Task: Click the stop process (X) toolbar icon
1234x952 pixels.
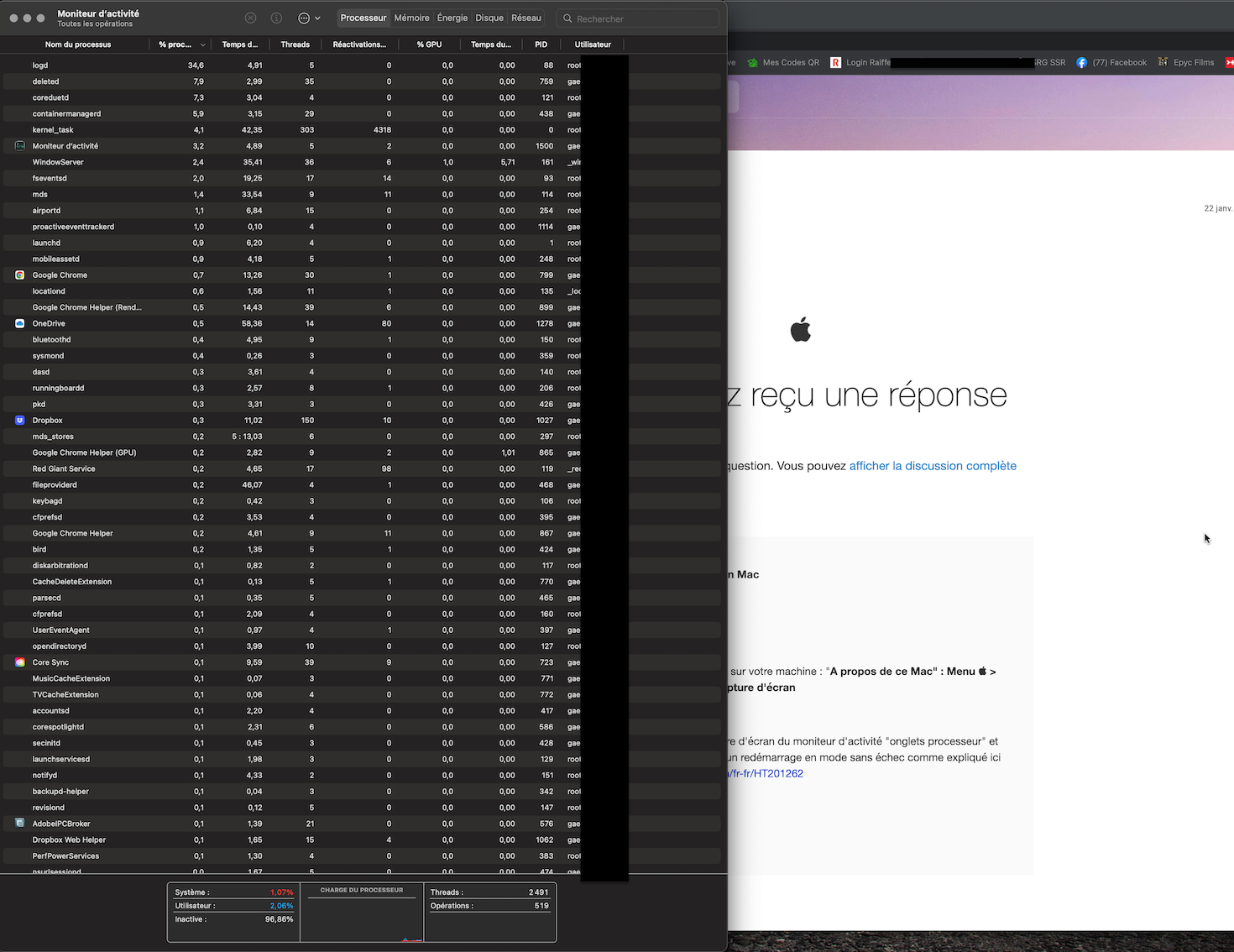Action: tap(250, 18)
